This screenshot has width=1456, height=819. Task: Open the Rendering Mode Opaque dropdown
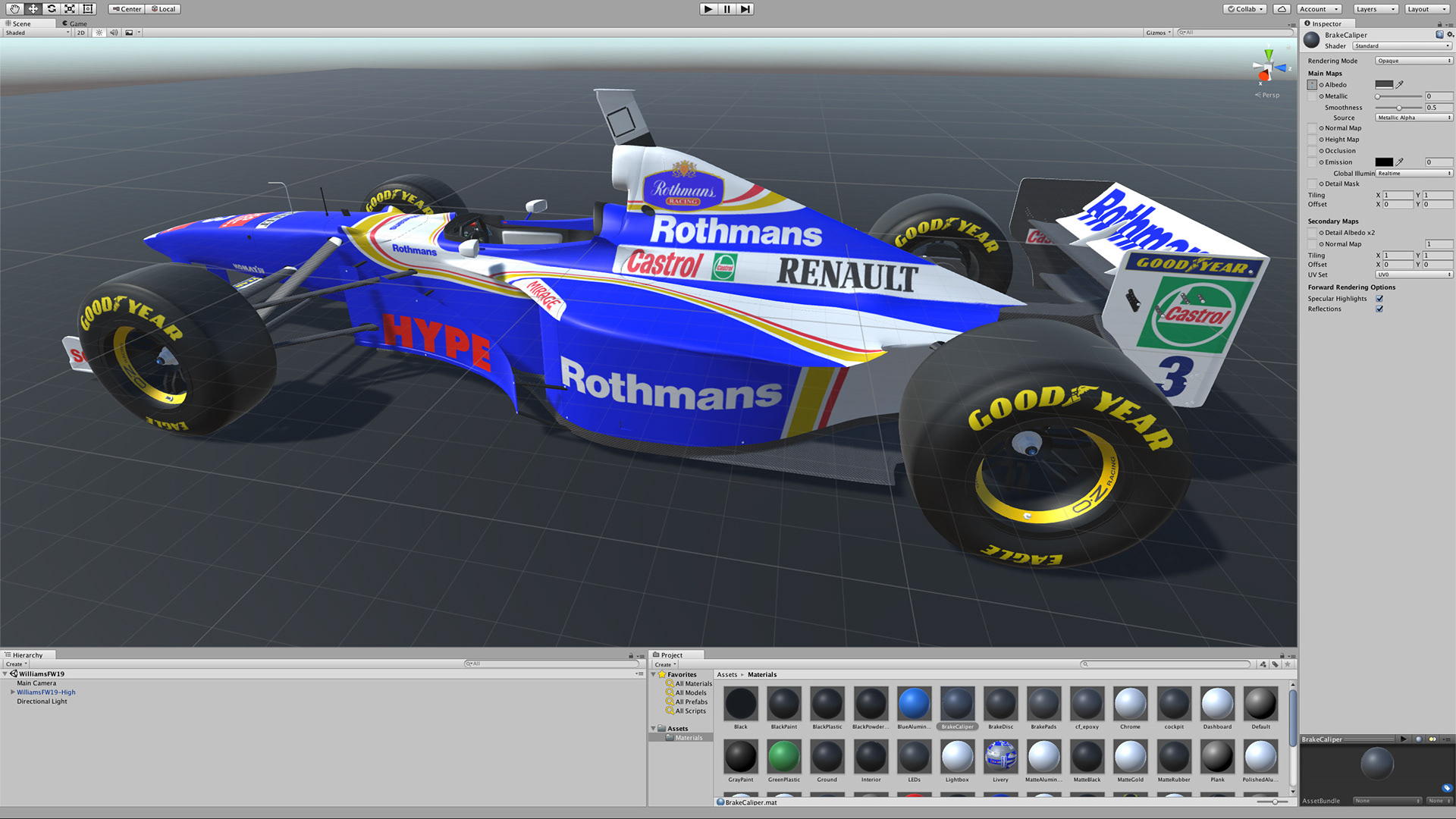coord(1414,61)
